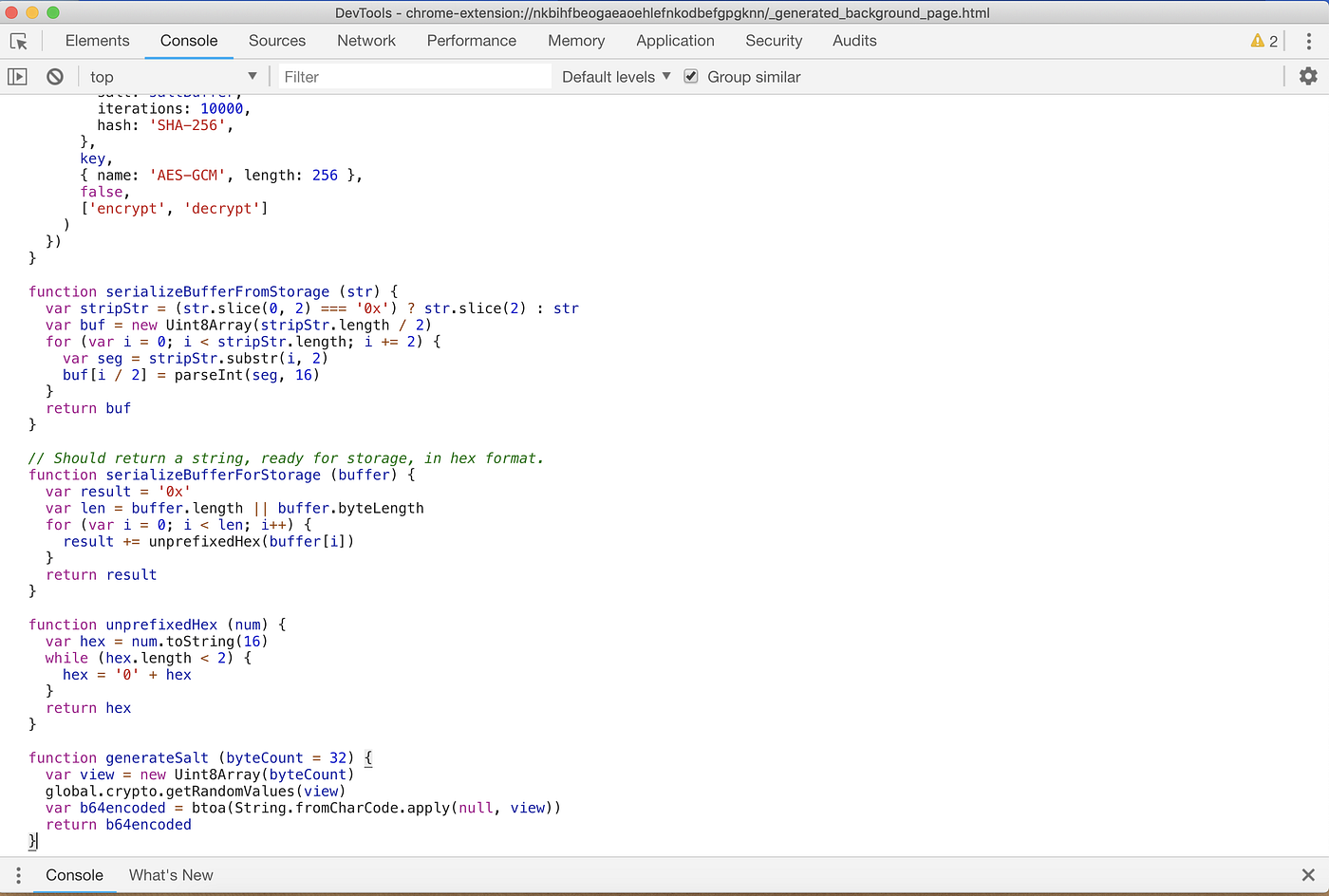The height and width of the screenshot is (896, 1329).
Task: Click the 'AES-GCM' string literal
Action: [x=187, y=176]
